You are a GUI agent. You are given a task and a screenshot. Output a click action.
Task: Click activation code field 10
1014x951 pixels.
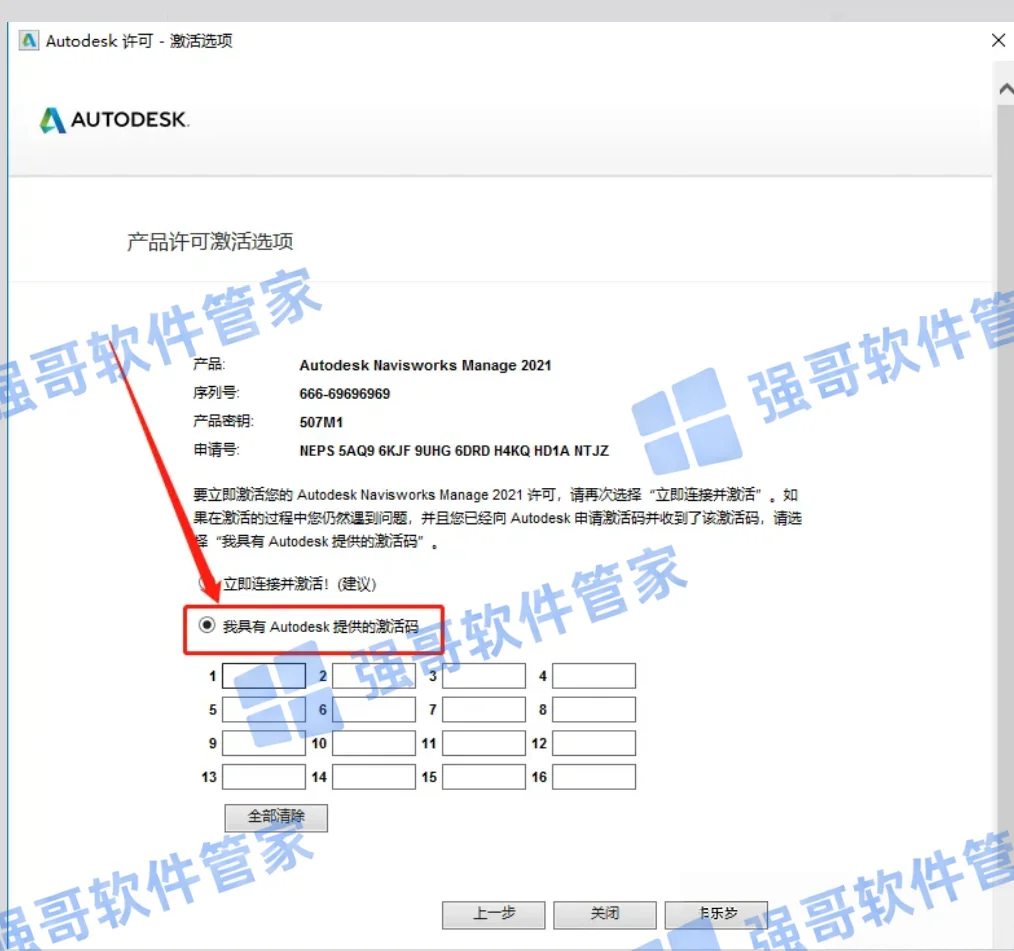coord(374,743)
